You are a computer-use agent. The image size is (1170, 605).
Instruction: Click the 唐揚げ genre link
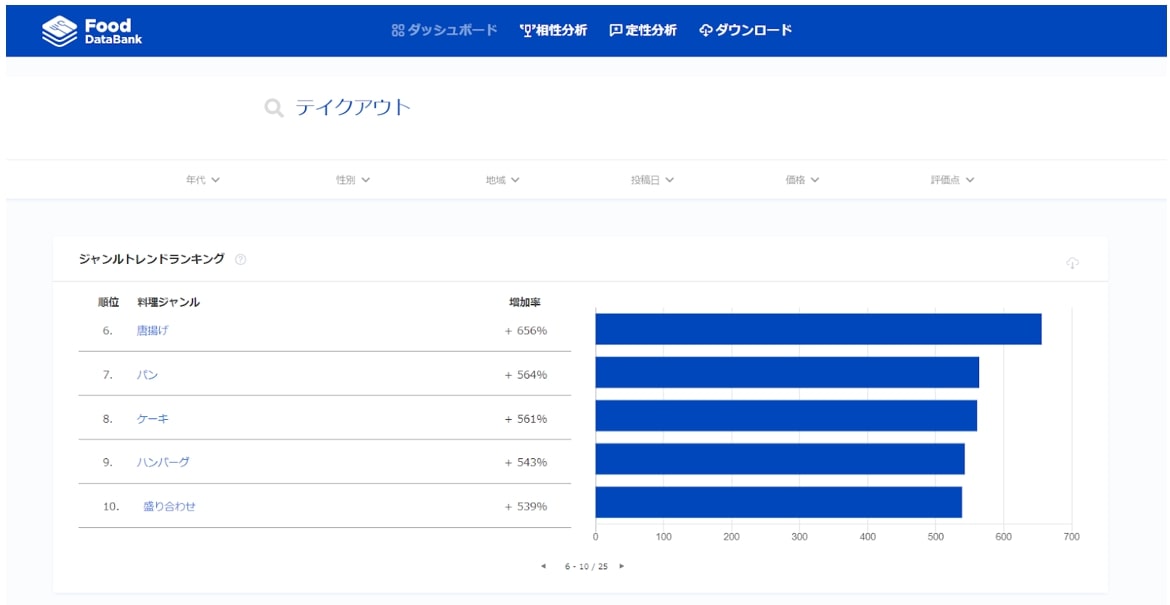point(153,330)
